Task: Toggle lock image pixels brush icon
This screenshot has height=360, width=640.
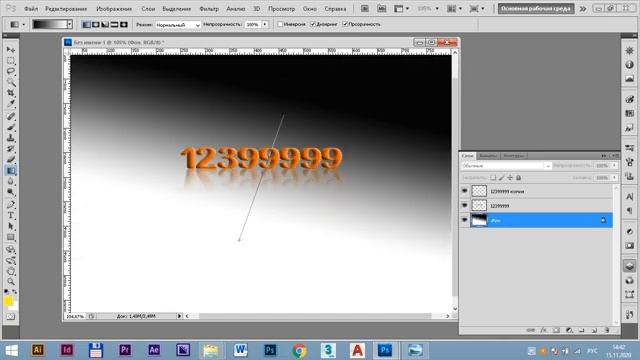Action: pos(502,178)
